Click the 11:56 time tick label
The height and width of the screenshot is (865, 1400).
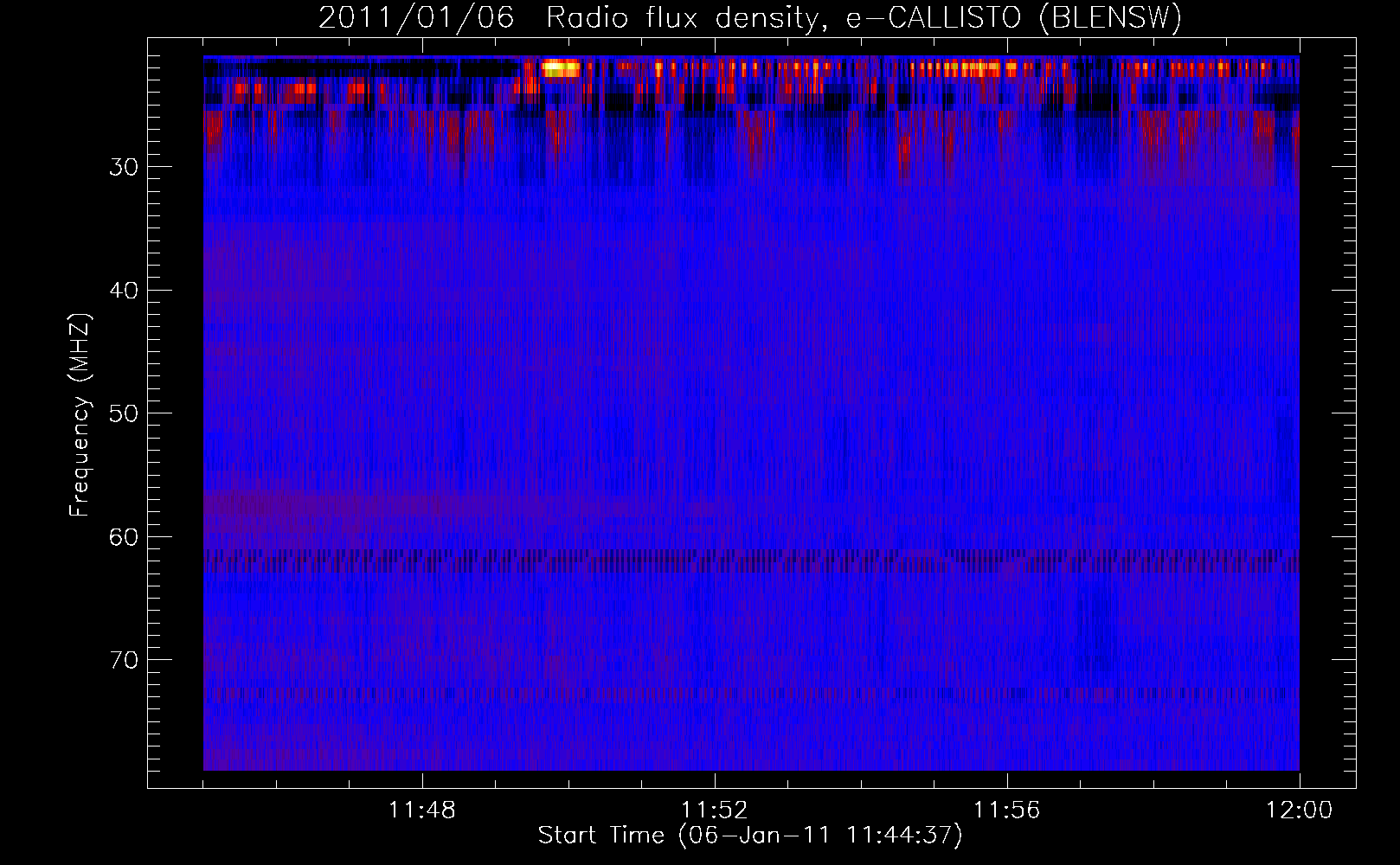point(1007,810)
